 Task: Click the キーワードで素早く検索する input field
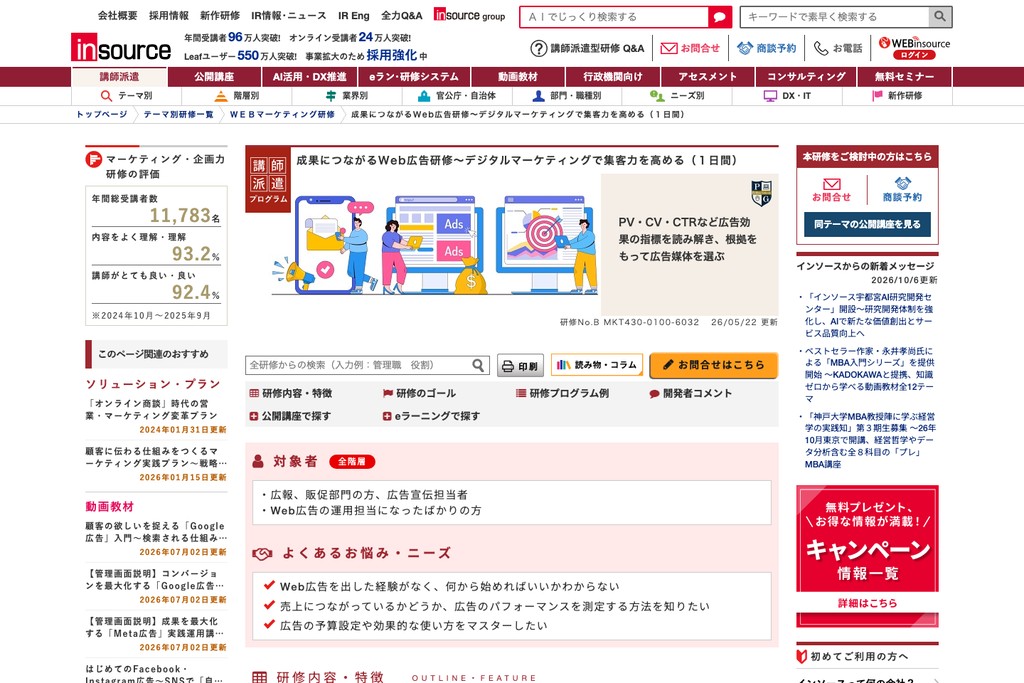click(835, 16)
